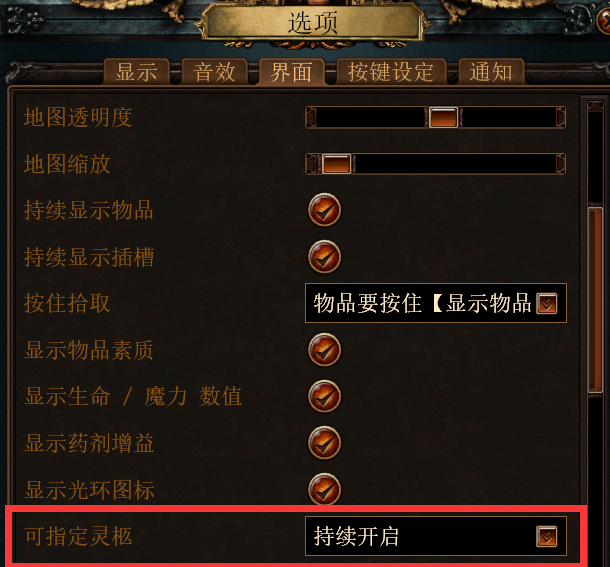Screen dimensions: 610x567
Task: Click left arrow of 地图透明度 slider
Action: pyautogui.click(x=311, y=117)
